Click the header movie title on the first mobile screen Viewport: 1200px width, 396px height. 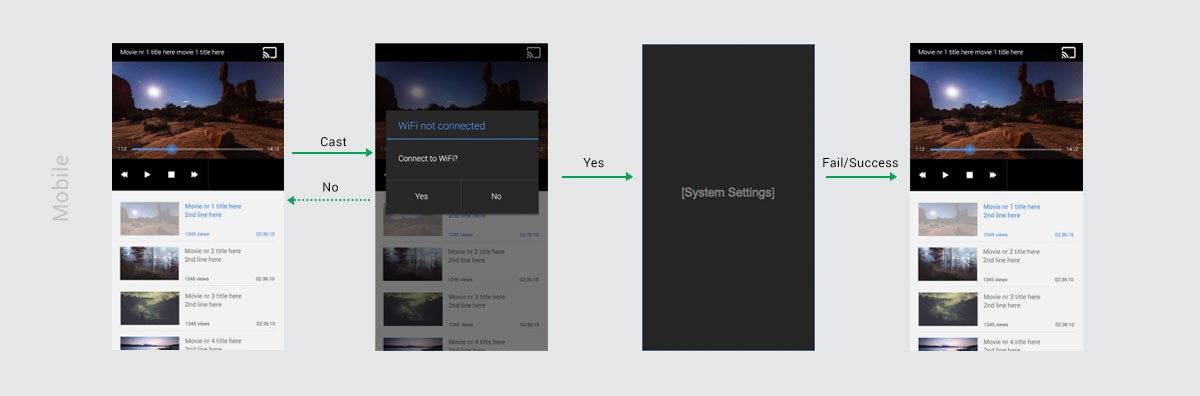tap(172, 52)
